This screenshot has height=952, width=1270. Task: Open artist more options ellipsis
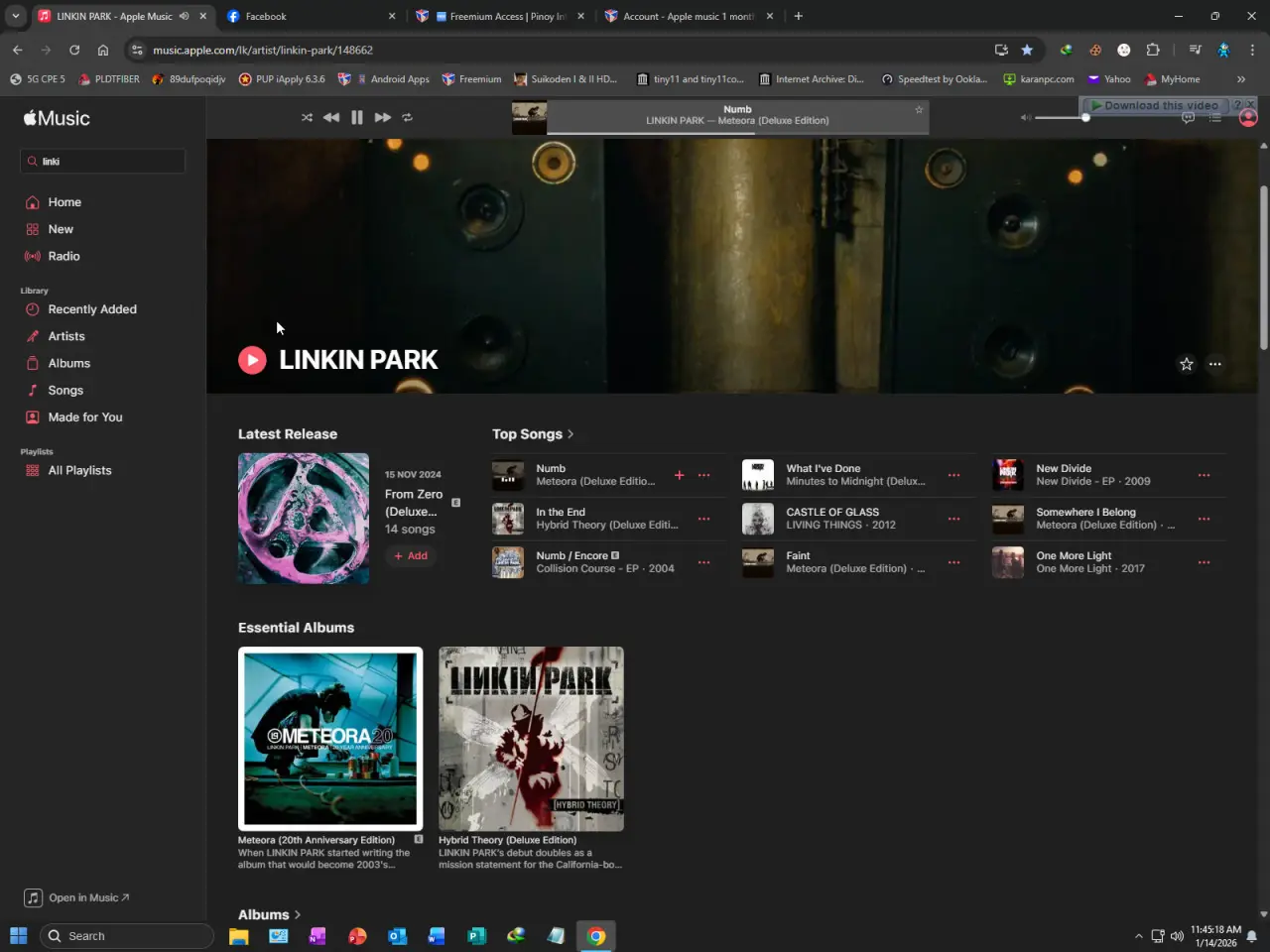pyautogui.click(x=1214, y=364)
